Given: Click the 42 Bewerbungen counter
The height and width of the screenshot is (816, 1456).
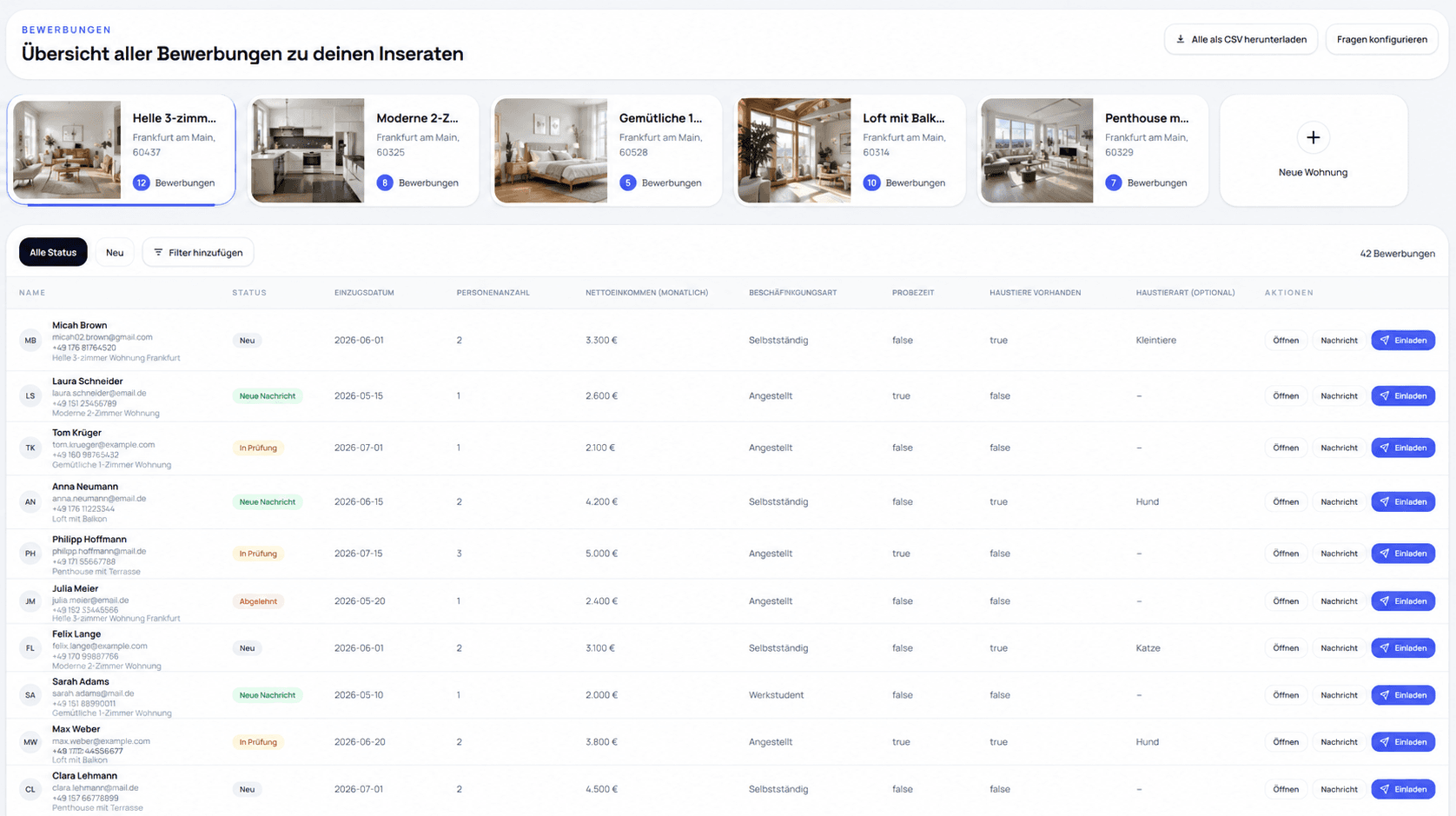Looking at the screenshot, I should (x=1397, y=254).
